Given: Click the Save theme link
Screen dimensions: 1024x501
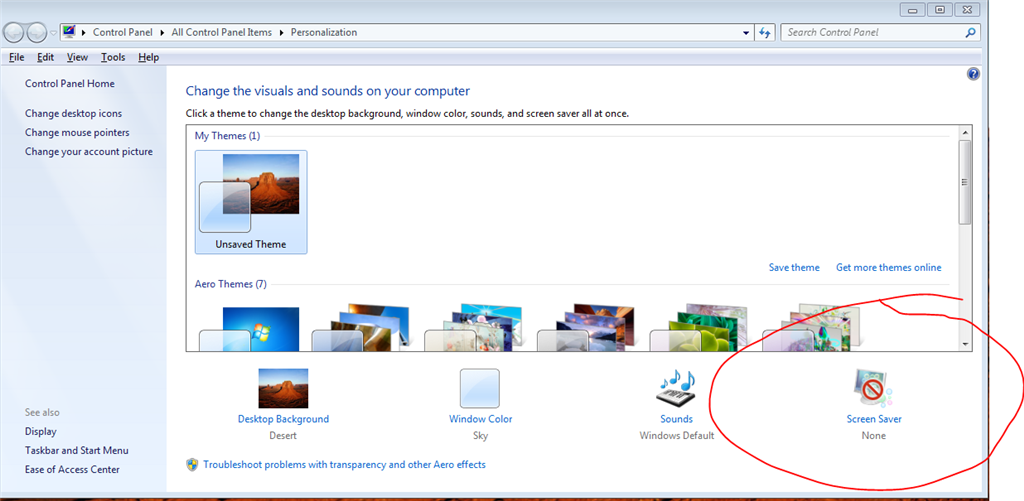Looking at the screenshot, I should (x=794, y=267).
